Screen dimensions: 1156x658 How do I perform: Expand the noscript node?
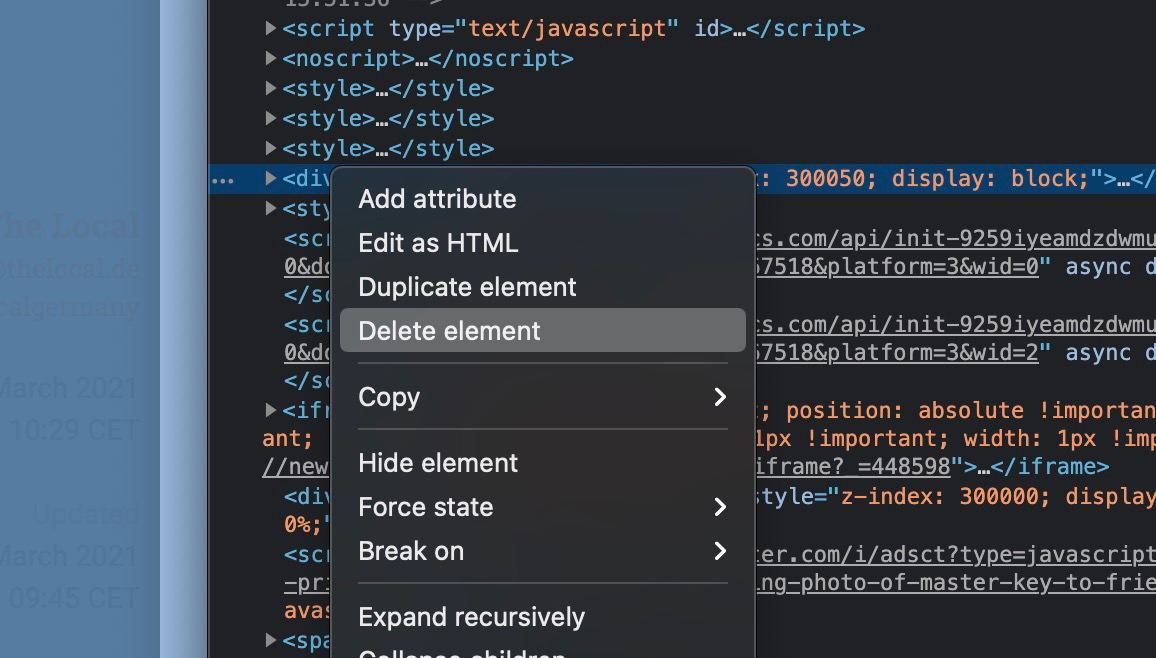(271, 58)
